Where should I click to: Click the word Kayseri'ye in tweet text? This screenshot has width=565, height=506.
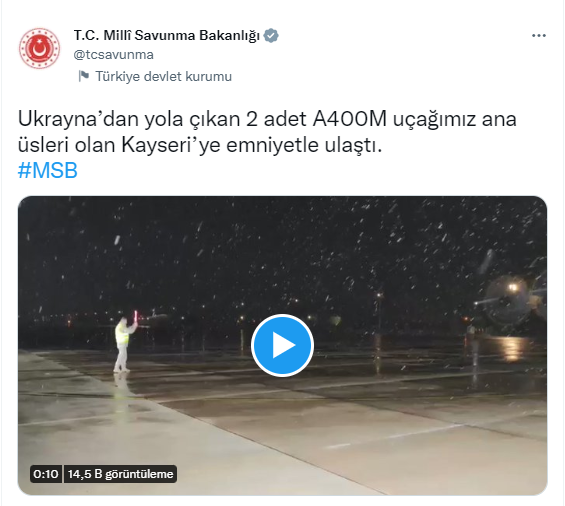click(171, 145)
